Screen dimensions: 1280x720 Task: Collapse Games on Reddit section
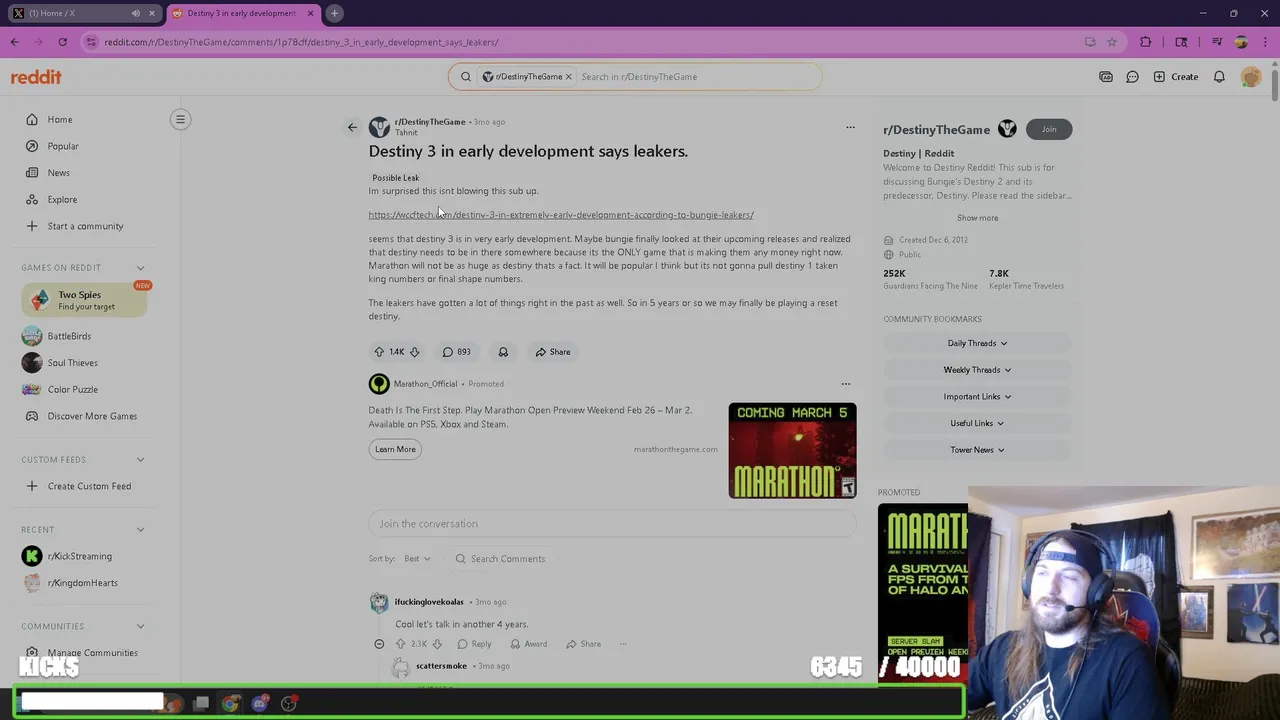140,268
